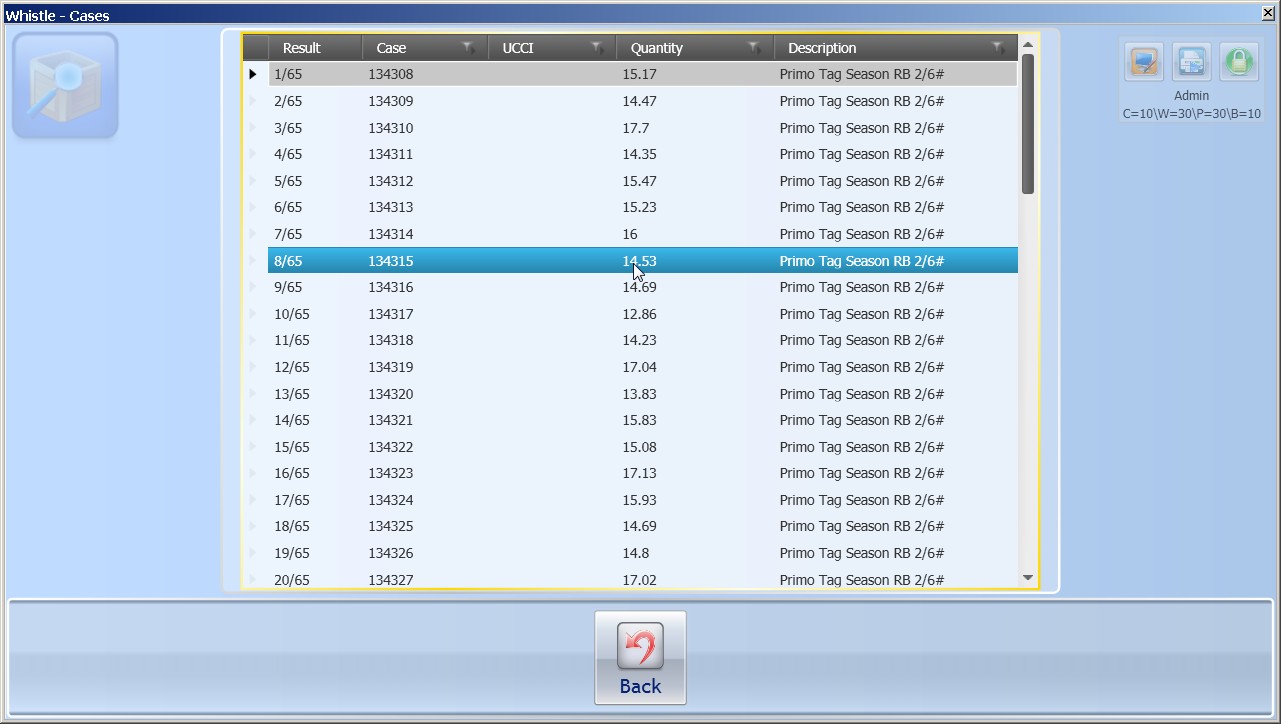Click quantity value 17.7
This screenshot has height=724, width=1281.
635,128
